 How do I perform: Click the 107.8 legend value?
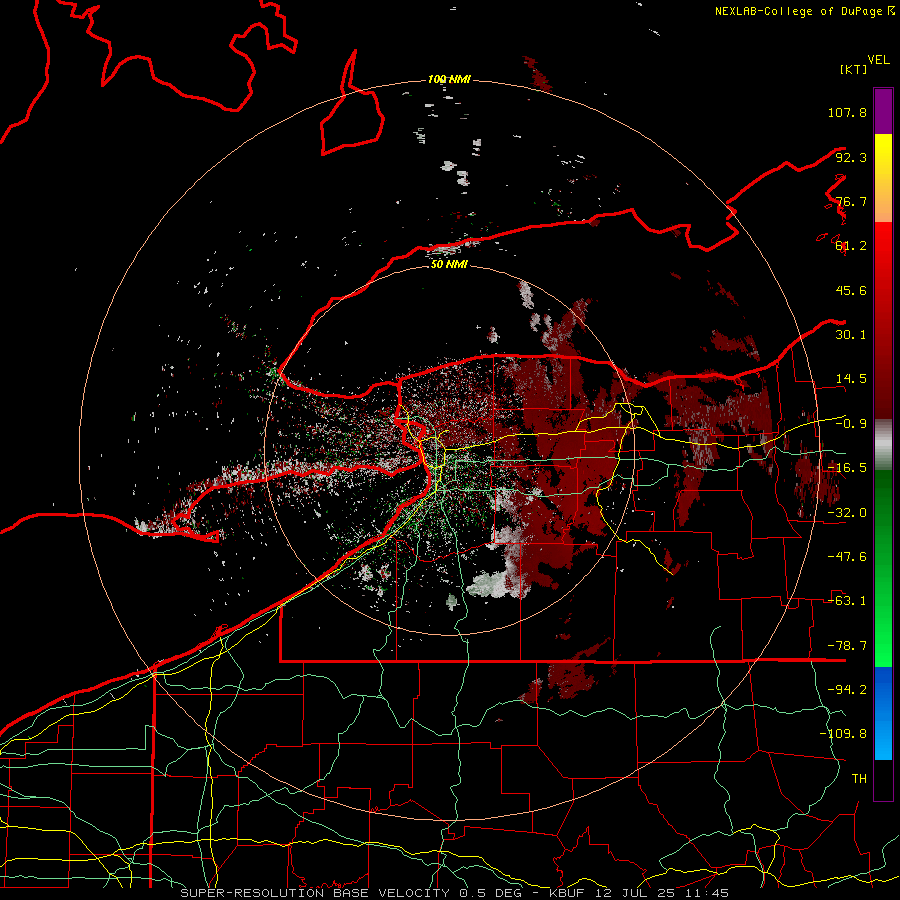pyautogui.click(x=847, y=112)
